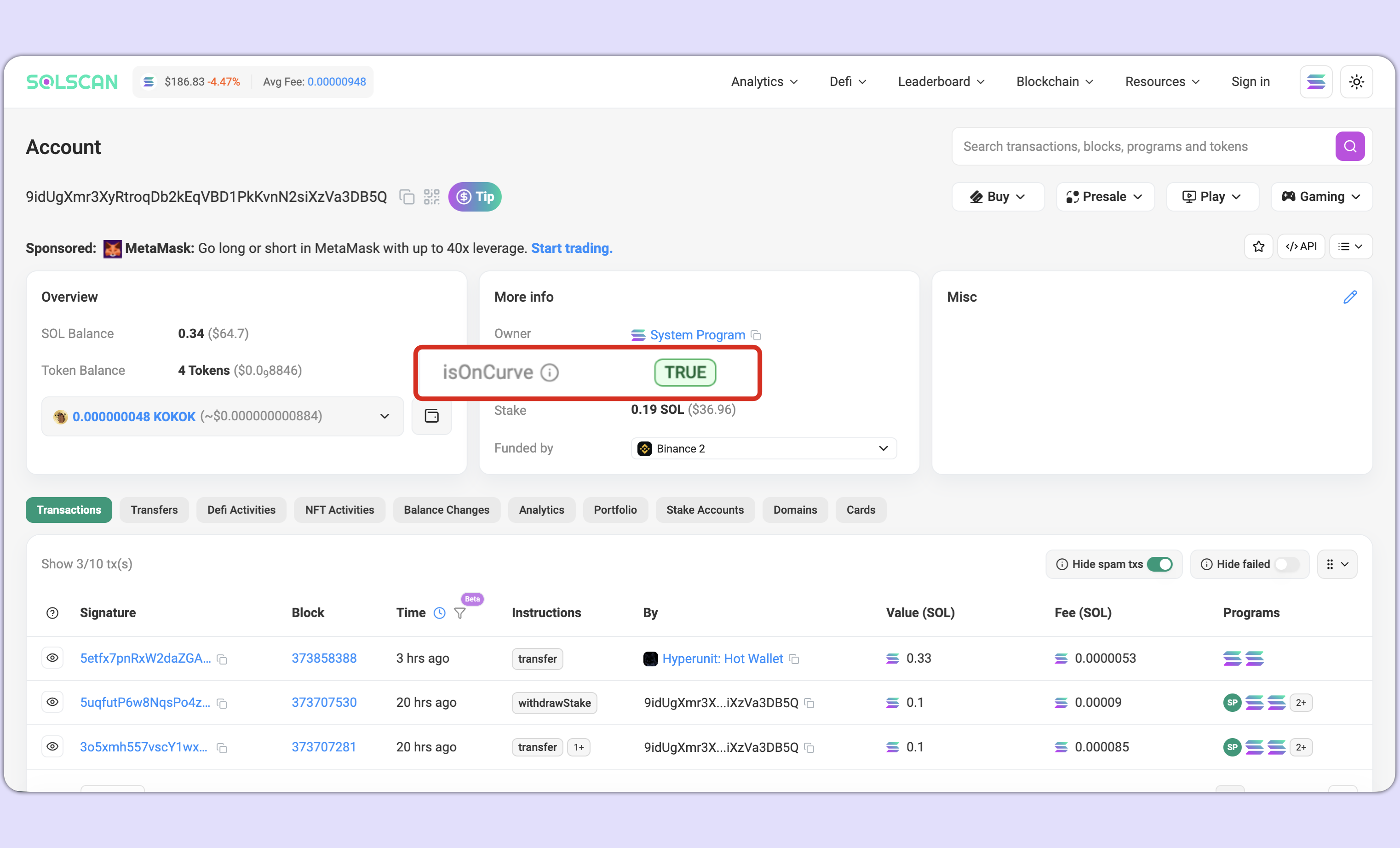This screenshot has width=1400, height=848.
Task: Toggle the light/dark theme sun icon
Action: (1356, 82)
